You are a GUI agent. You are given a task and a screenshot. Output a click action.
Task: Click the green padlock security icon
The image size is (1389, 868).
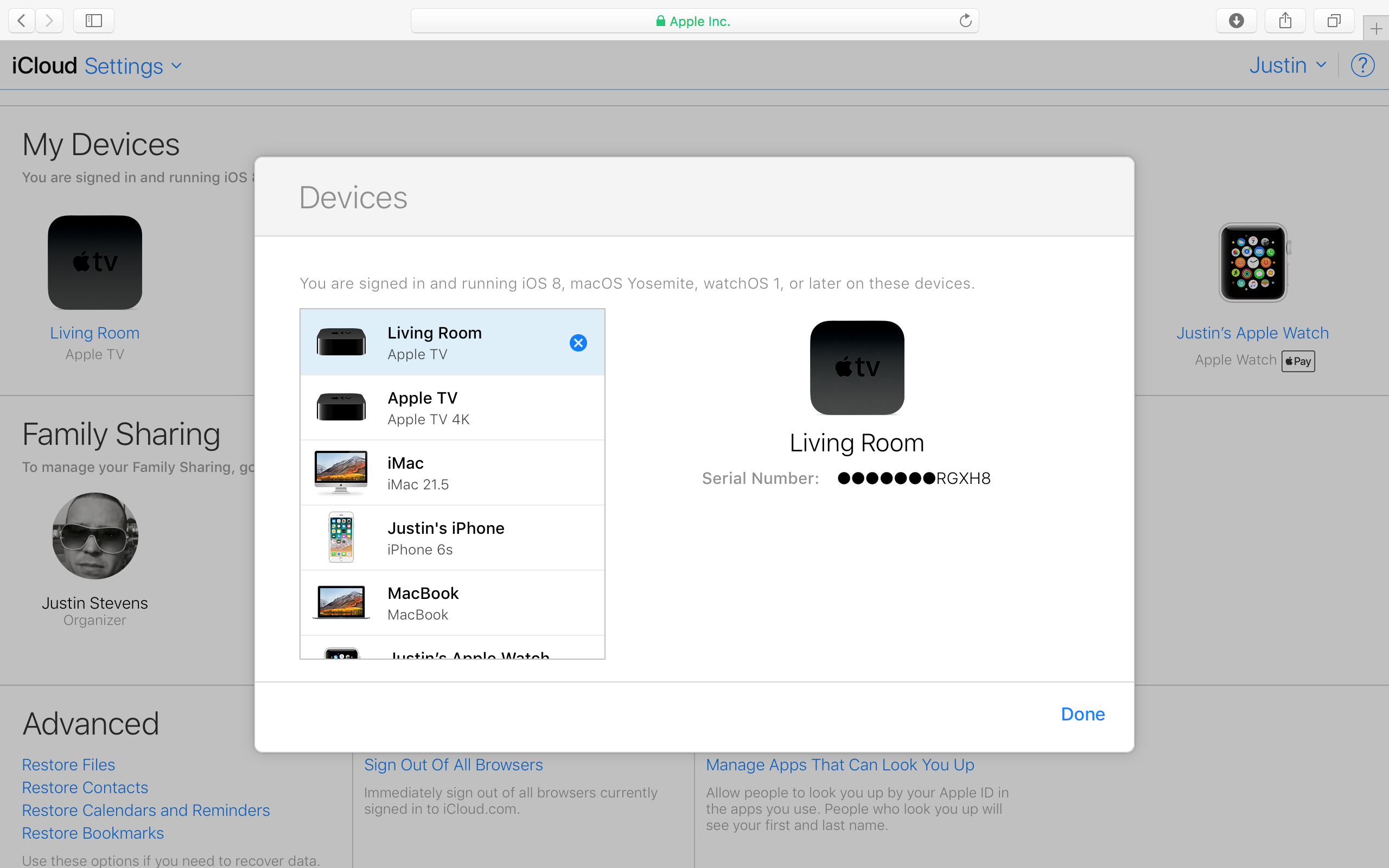coord(661,21)
